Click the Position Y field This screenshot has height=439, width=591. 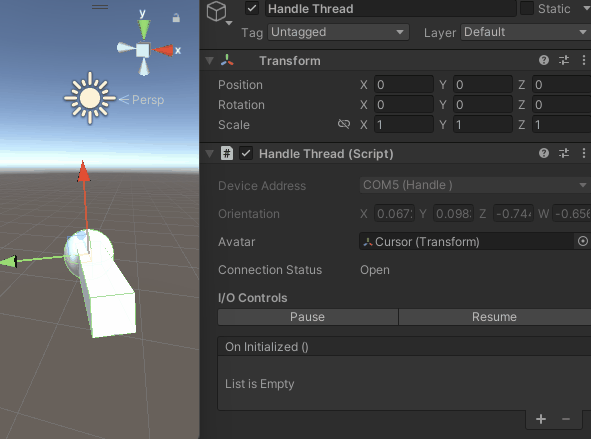click(483, 84)
